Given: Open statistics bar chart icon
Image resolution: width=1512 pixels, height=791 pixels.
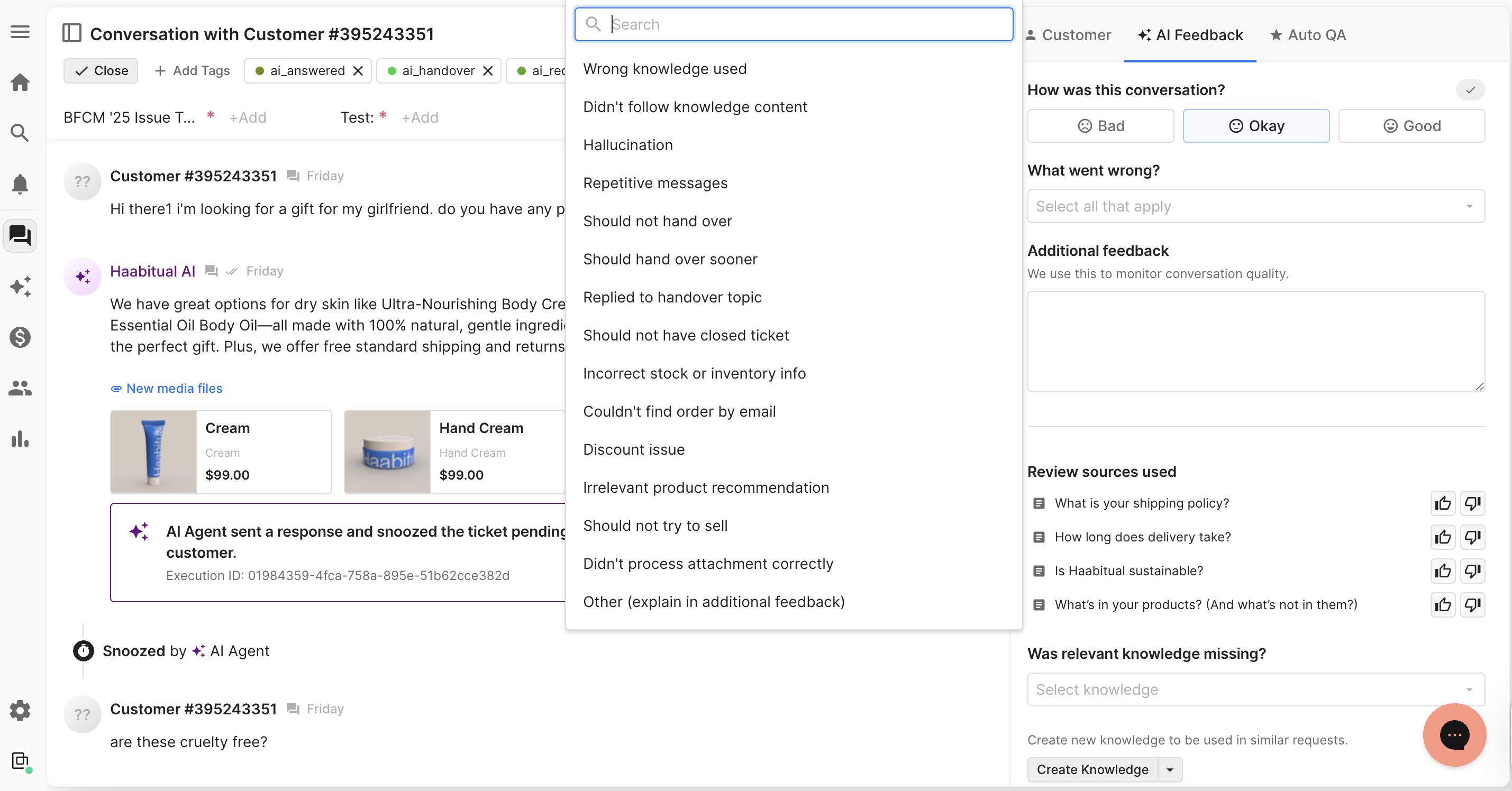Looking at the screenshot, I should click(20, 439).
